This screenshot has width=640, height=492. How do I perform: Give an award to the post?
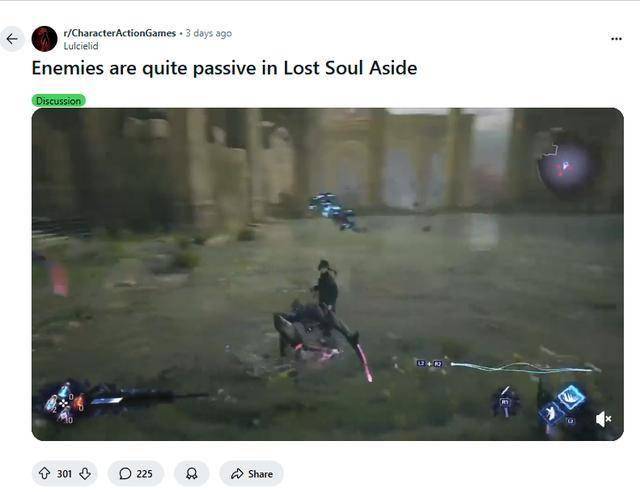pos(191,474)
